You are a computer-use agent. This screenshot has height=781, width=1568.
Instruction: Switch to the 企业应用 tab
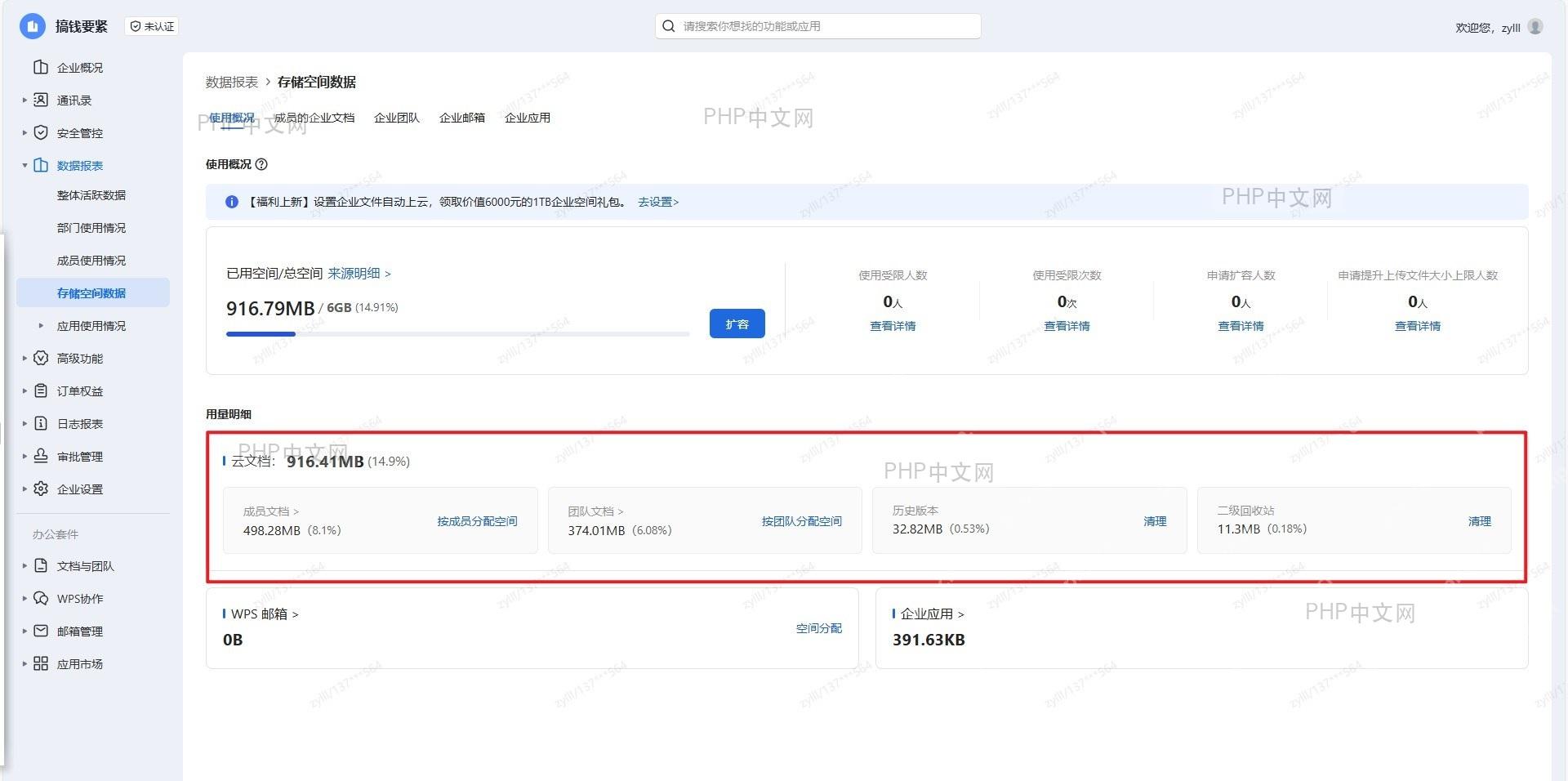click(528, 118)
